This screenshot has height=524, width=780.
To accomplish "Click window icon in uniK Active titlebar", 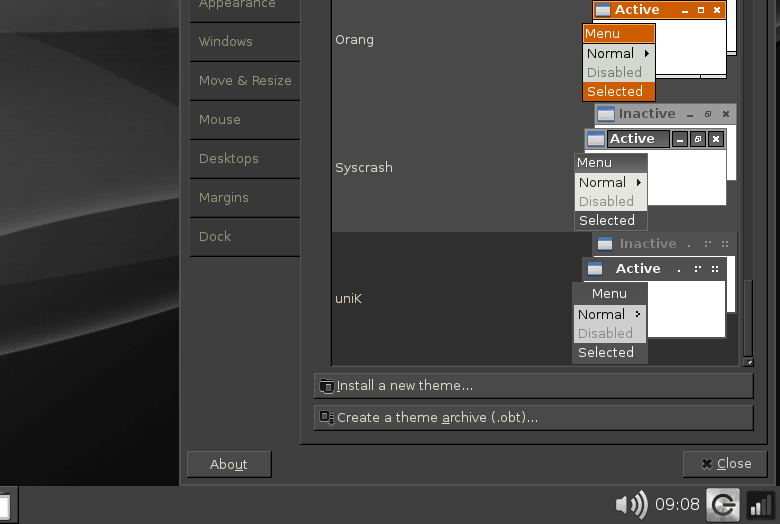I will (595, 269).
